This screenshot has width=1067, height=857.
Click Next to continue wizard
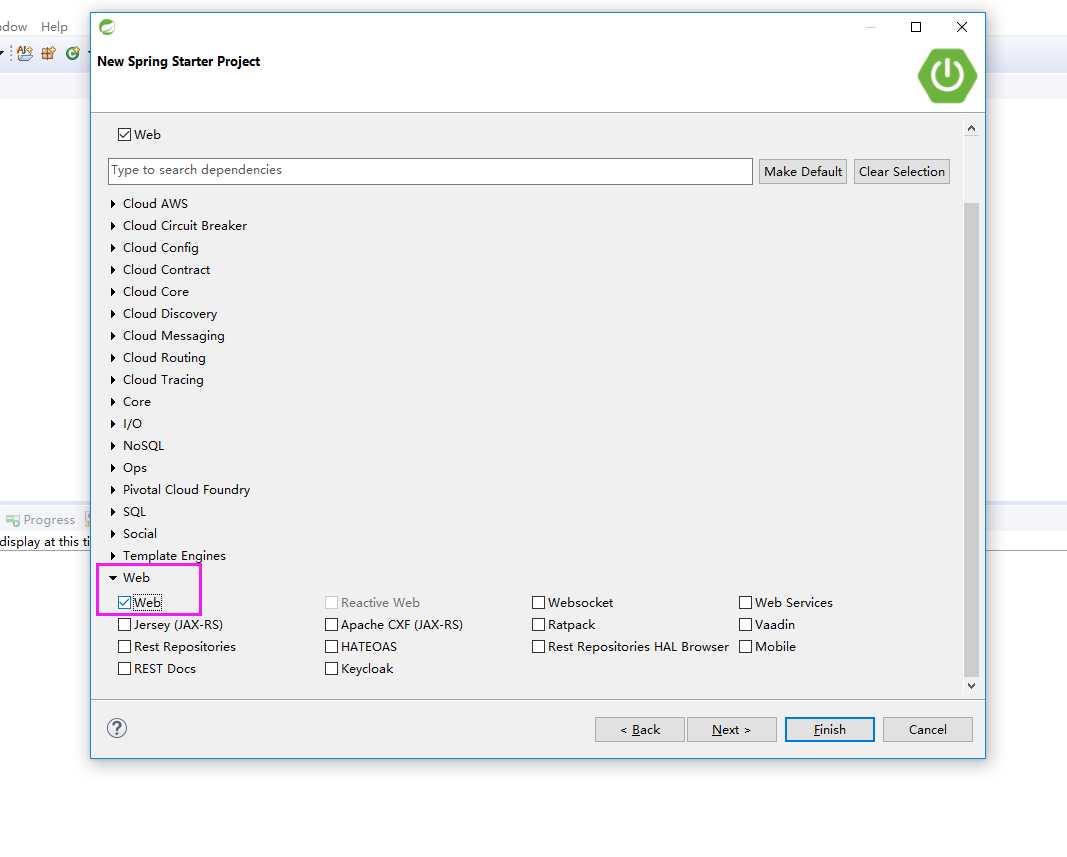click(x=732, y=730)
